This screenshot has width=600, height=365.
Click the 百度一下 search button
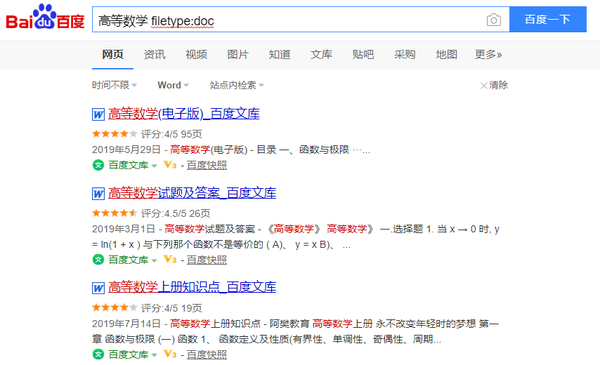tap(548, 19)
